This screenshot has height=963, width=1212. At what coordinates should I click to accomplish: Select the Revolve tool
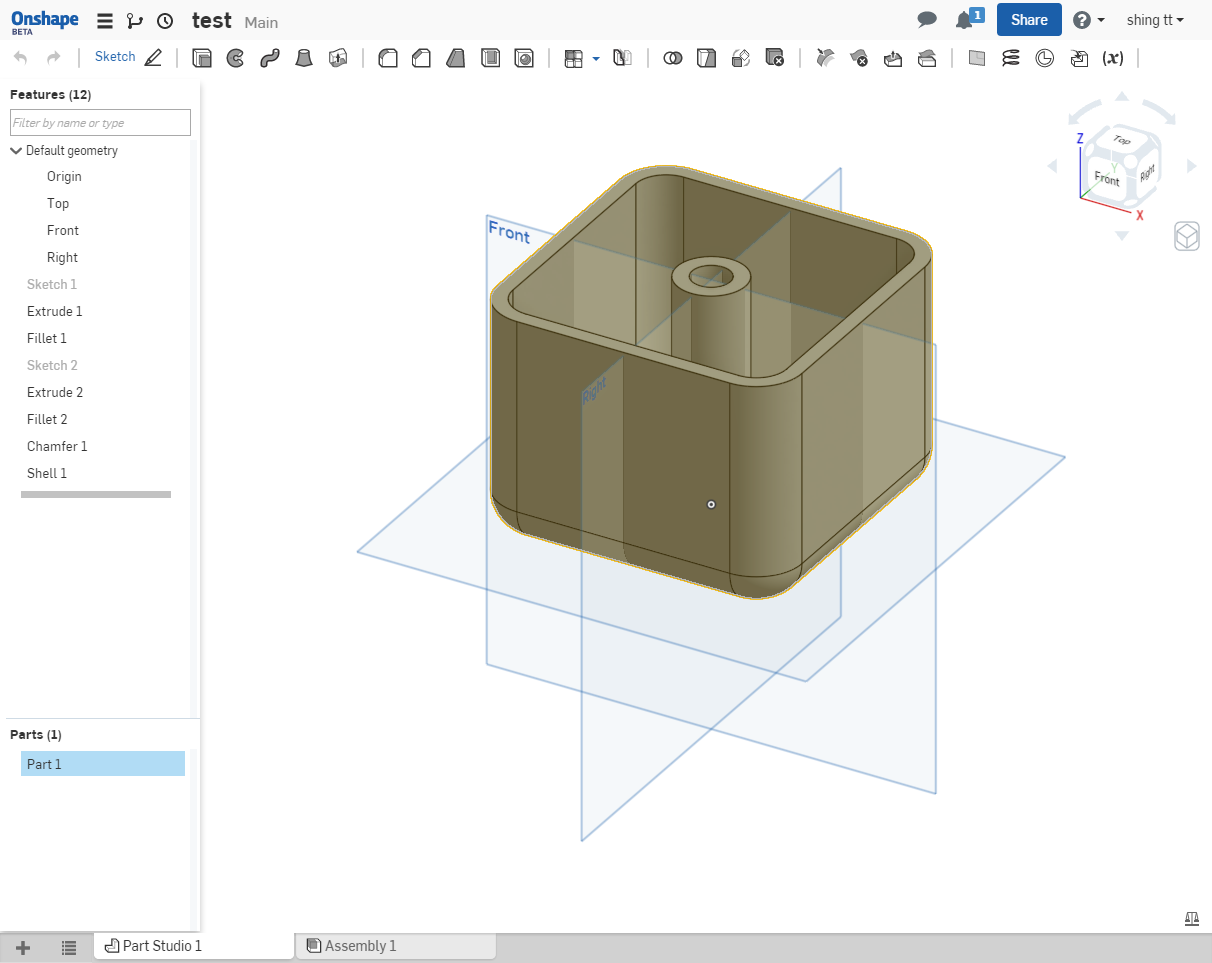click(235, 58)
